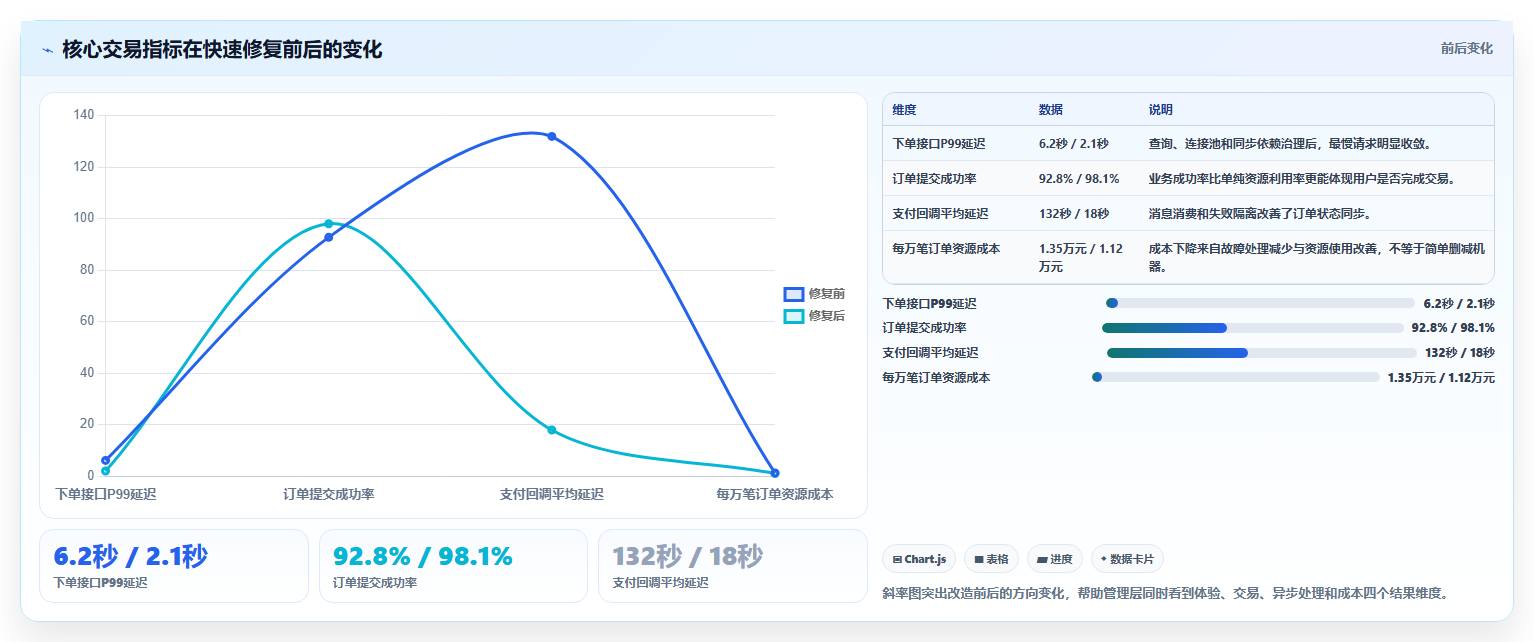Click the 表格 tag chip
Image resolution: width=1534 pixels, height=642 pixels.
pyautogui.click(x=991, y=559)
